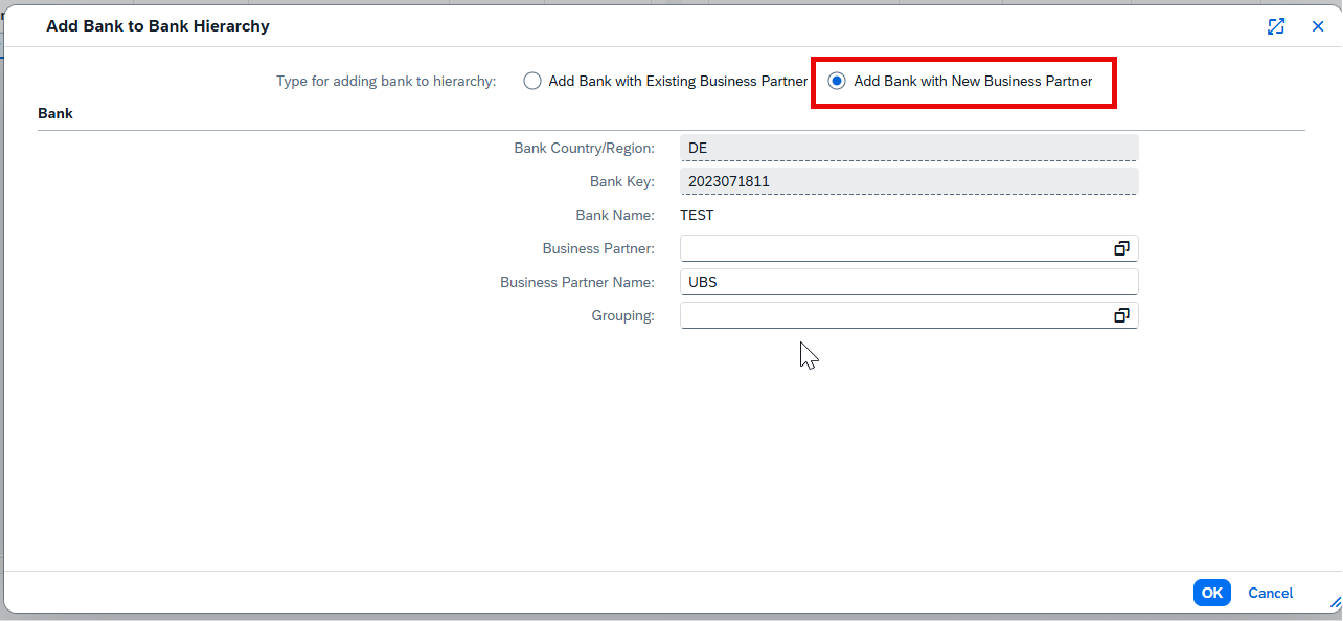This screenshot has height=621, width=1343.
Task: Click the Bank Key label
Action: pos(622,182)
